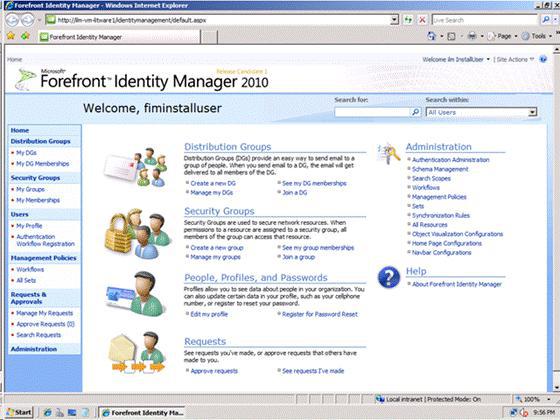Click the Synchronization Rules link

click(x=441, y=215)
